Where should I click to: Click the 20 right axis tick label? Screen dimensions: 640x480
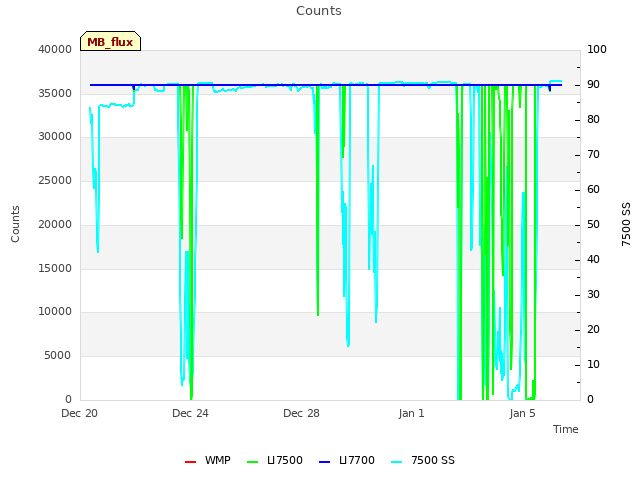coord(593,329)
